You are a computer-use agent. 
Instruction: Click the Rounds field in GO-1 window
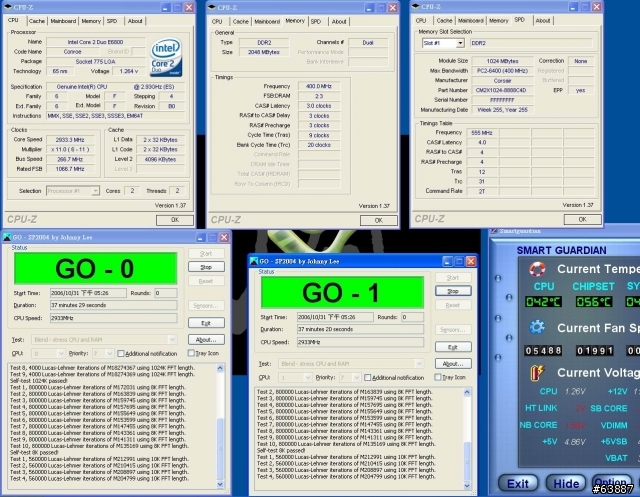pyautogui.click(x=412, y=317)
